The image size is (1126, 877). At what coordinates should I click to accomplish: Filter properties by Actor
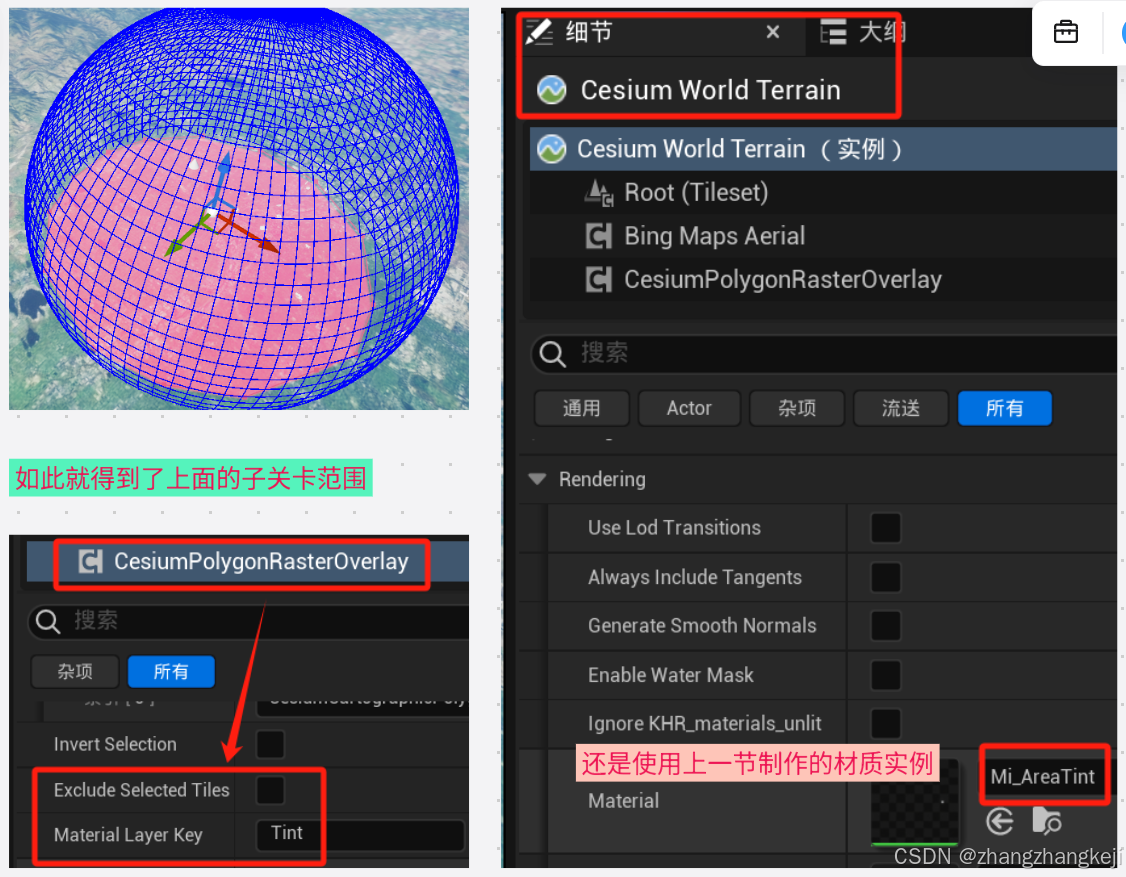coord(689,408)
